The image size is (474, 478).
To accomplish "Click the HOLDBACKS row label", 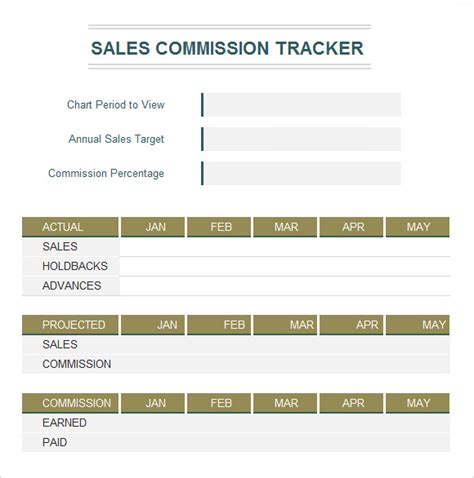I will coord(75,266).
